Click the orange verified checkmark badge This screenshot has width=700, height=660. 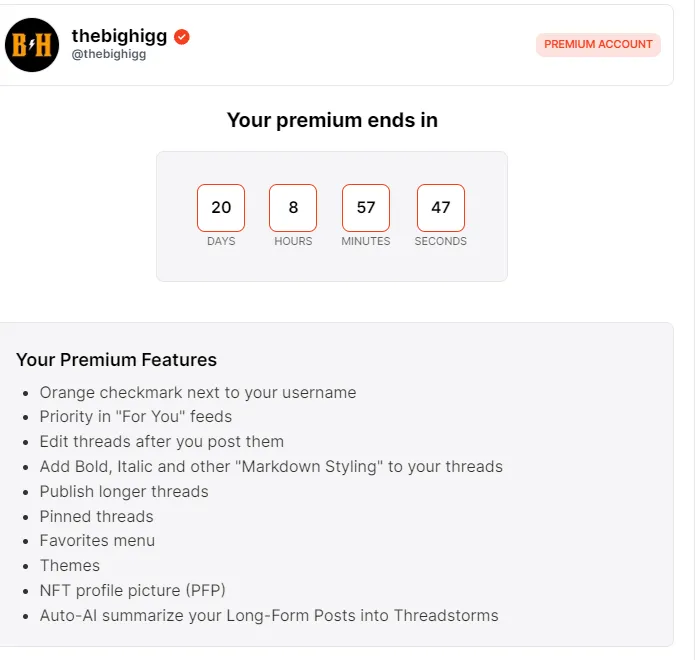tap(182, 37)
